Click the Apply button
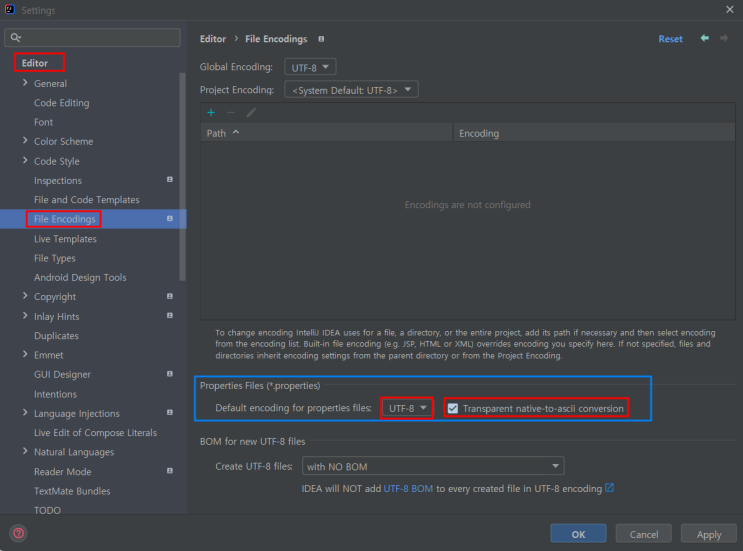The height and width of the screenshot is (551, 743). pos(709,534)
